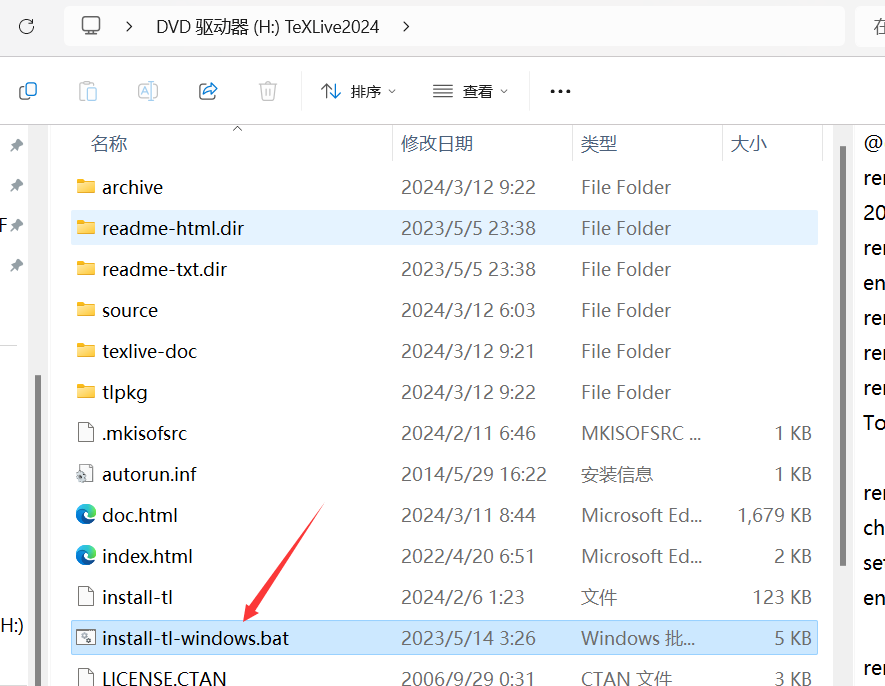Open the three-dot more options menu
The height and width of the screenshot is (686, 885).
click(x=560, y=91)
